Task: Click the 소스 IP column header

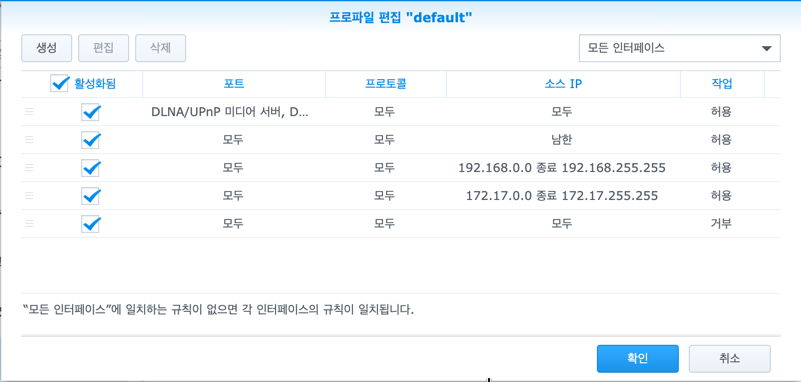Action: click(x=563, y=84)
